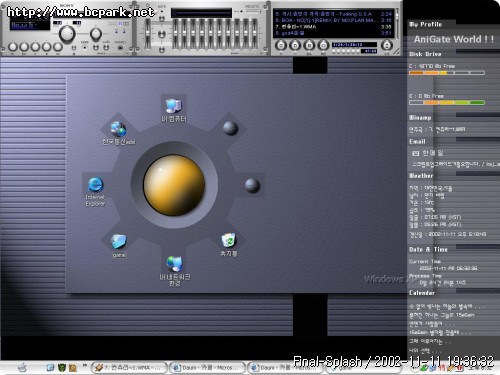Click the Winamp now-playing line (연주곡) in the sidebar
This screenshot has width=500, height=375.
click(x=437, y=129)
